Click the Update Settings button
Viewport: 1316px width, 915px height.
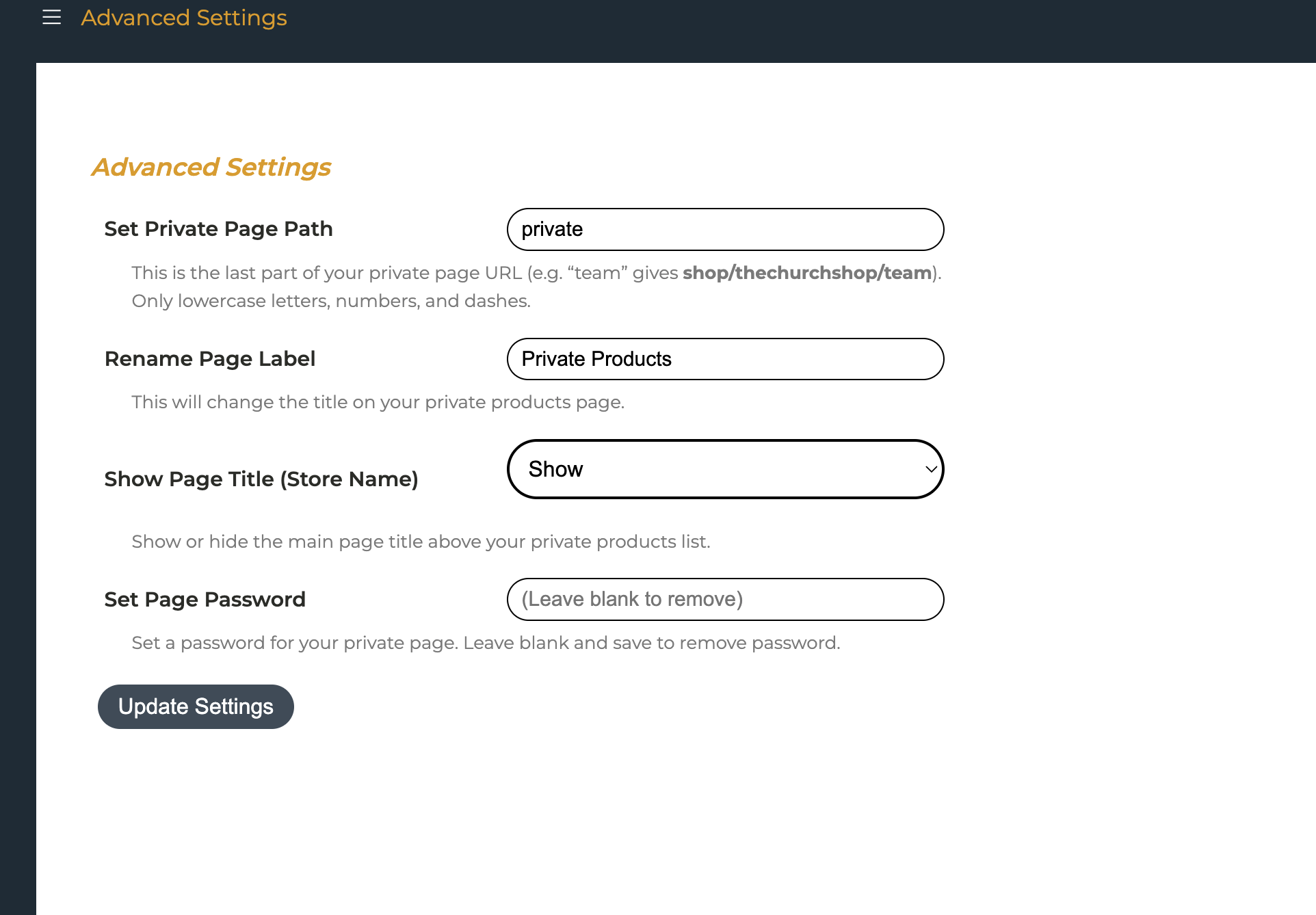(x=196, y=706)
